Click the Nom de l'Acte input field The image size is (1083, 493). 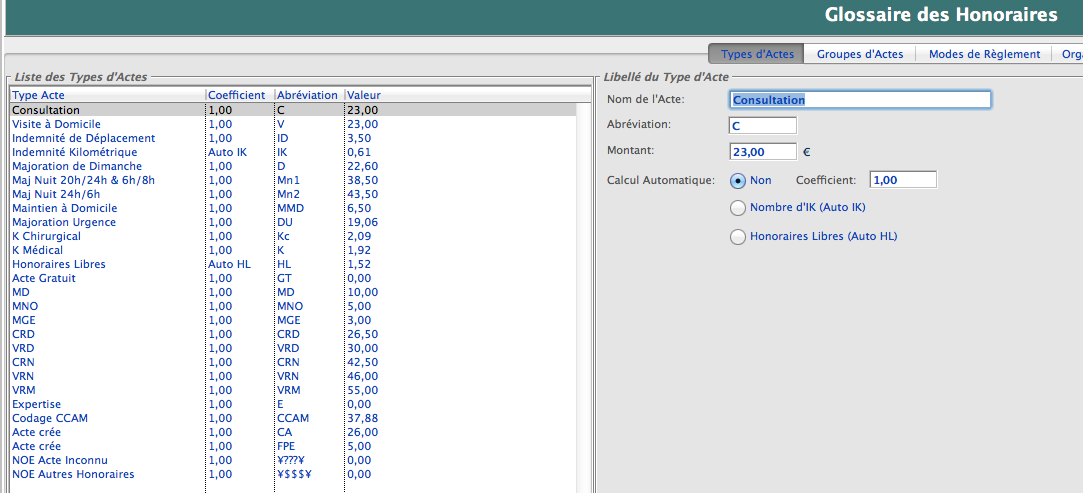click(860, 100)
